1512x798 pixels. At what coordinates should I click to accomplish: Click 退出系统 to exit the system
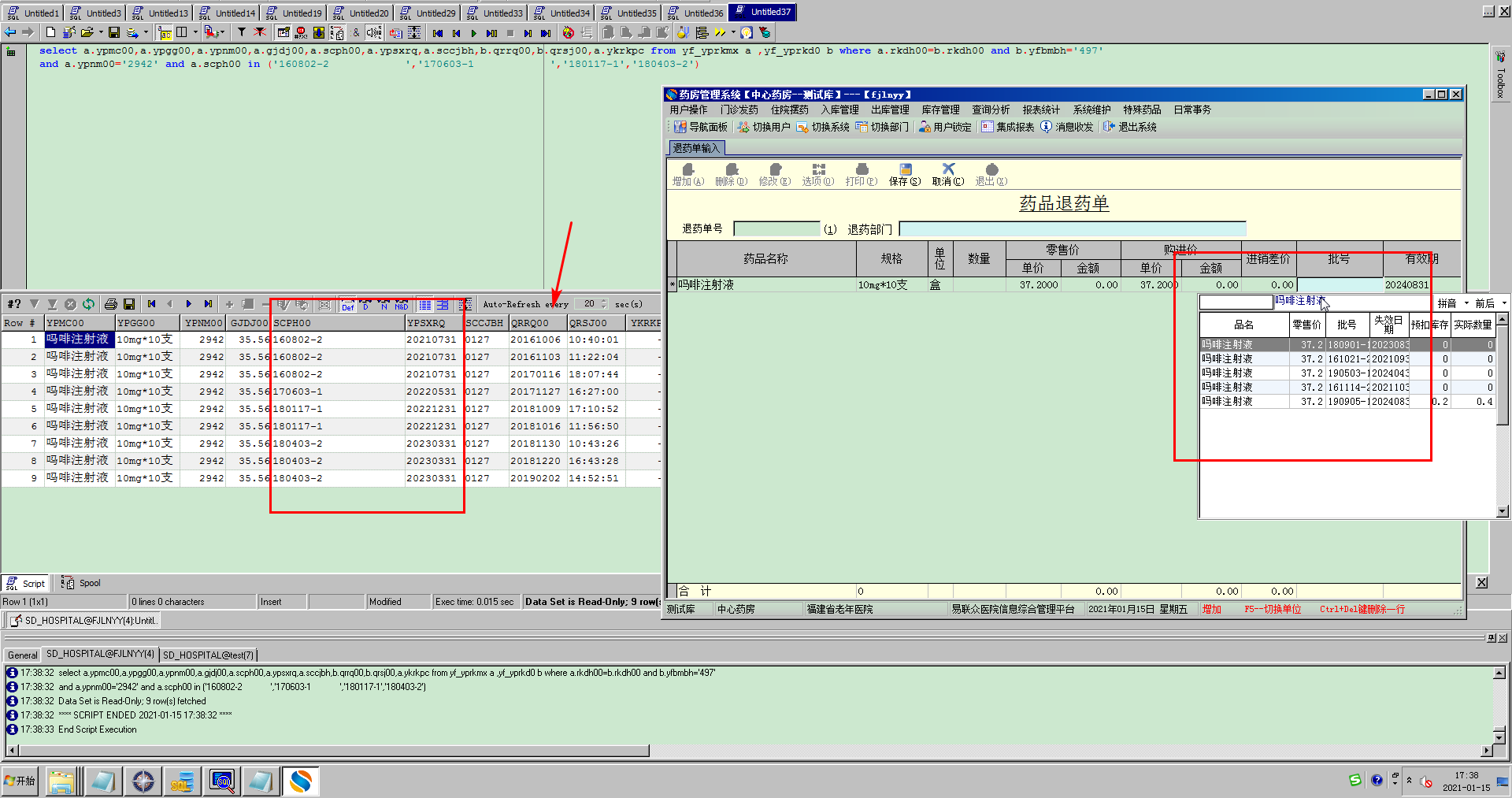coord(1130,127)
